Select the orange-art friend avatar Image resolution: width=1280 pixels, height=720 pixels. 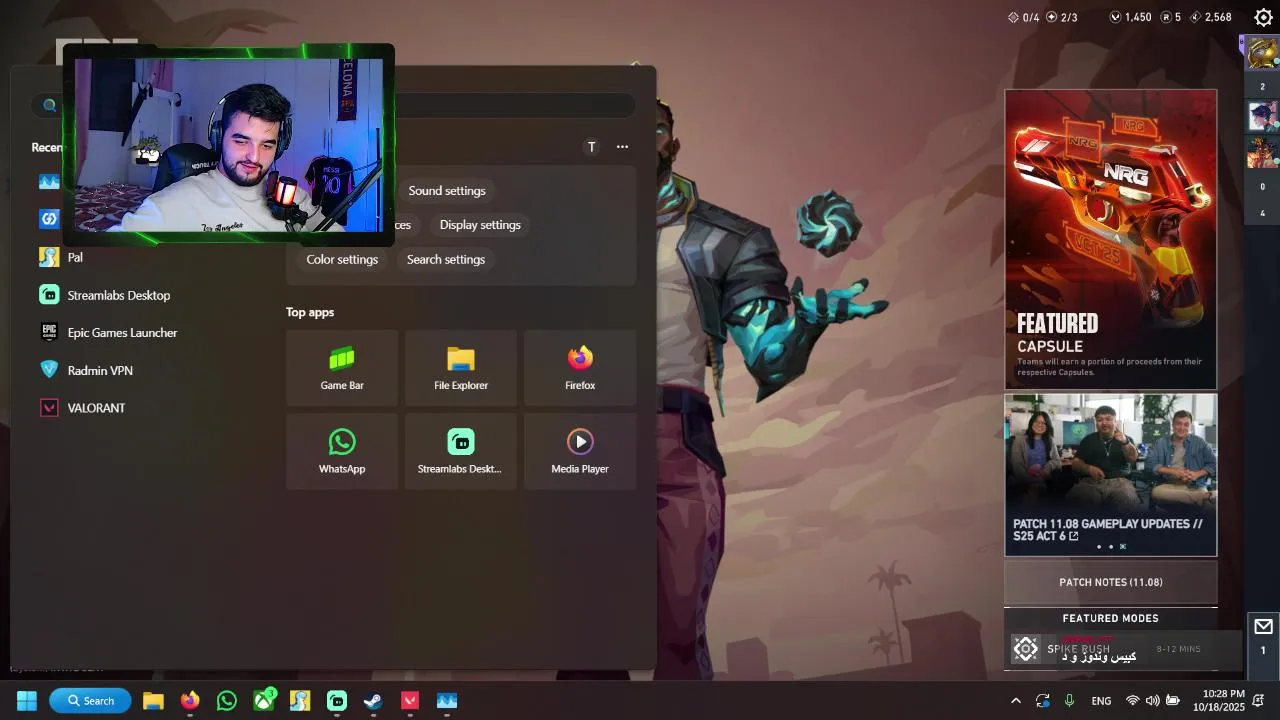(x=1262, y=152)
